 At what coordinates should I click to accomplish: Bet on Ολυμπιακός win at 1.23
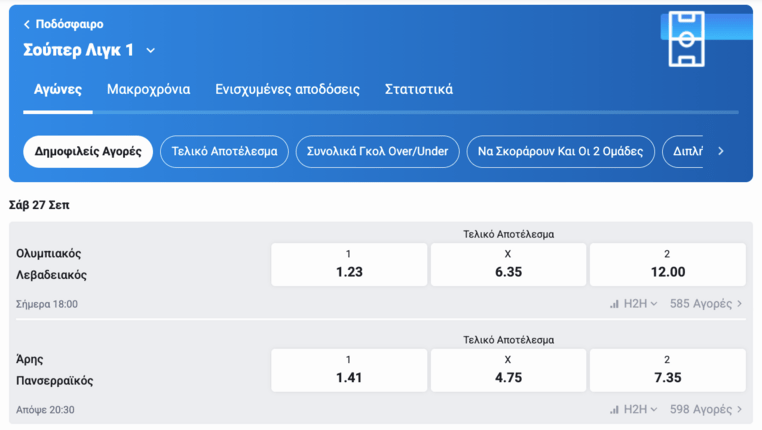point(349,264)
